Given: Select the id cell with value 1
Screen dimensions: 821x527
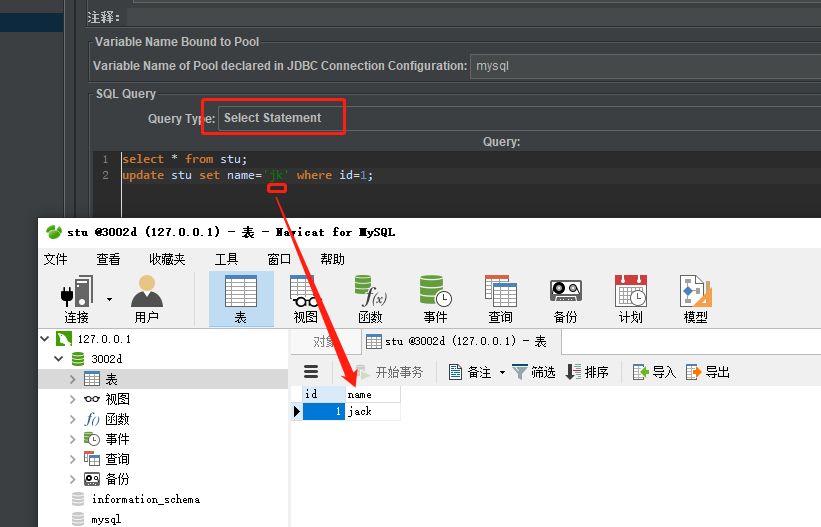Looking at the screenshot, I should coord(324,411).
